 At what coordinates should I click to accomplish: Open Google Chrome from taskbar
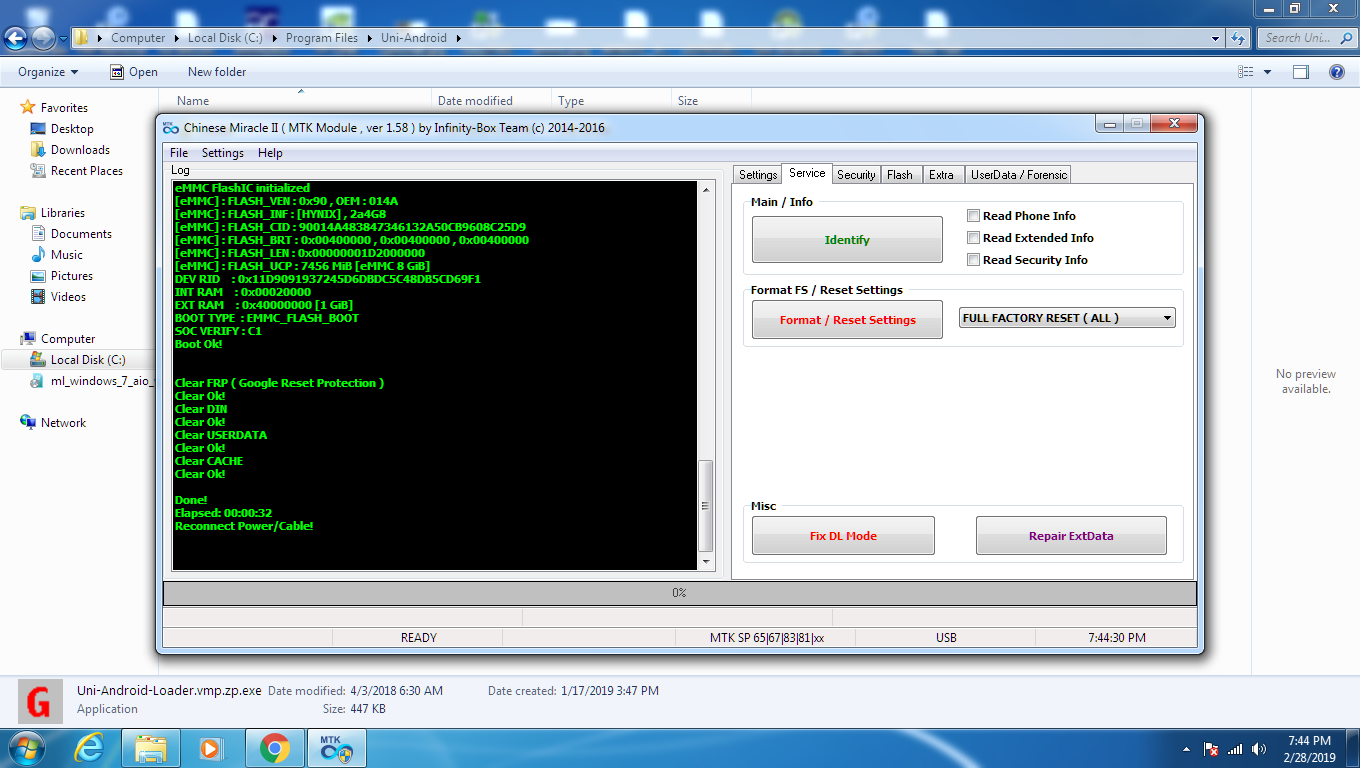(x=274, y=747)
